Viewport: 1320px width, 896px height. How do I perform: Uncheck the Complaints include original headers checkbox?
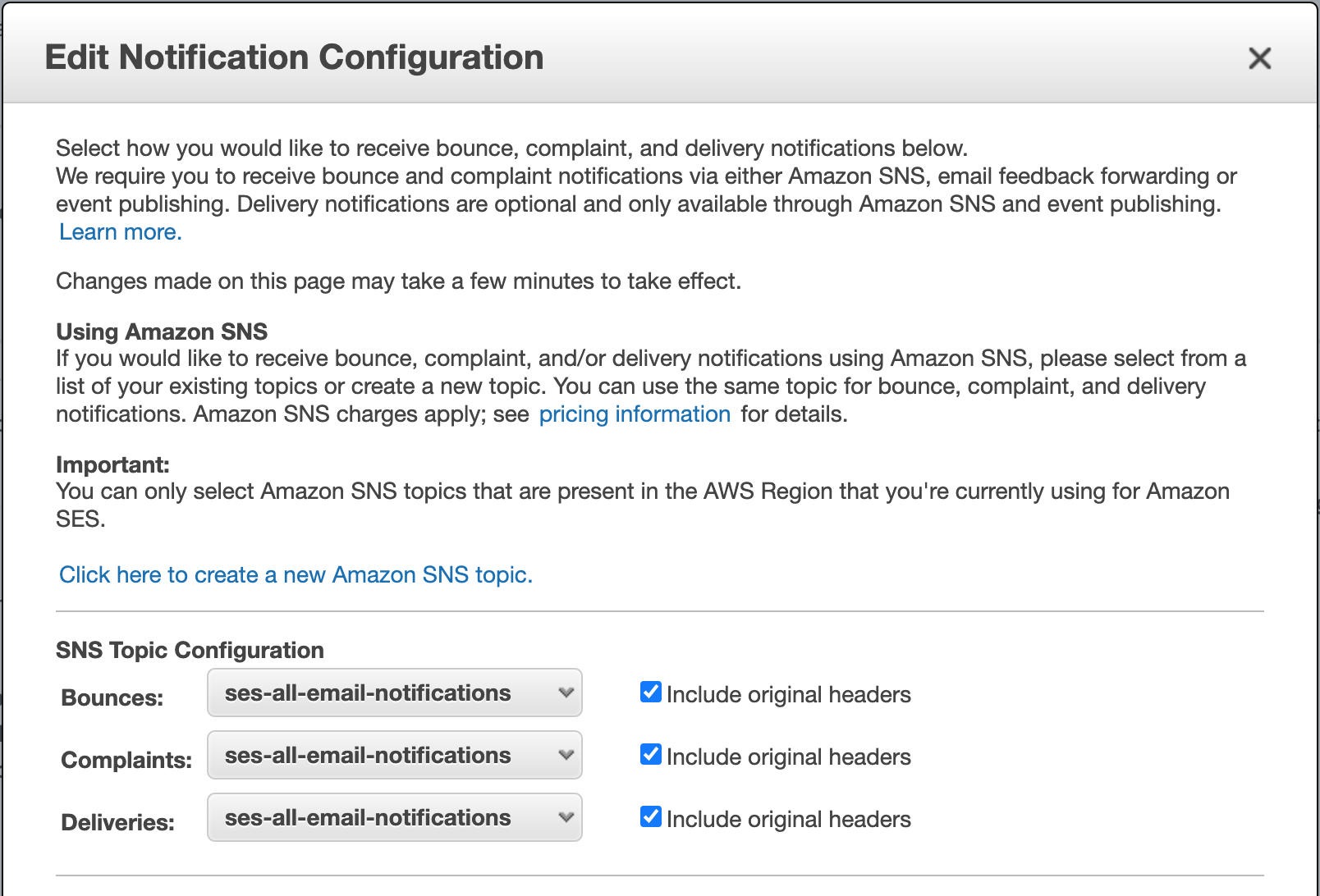tap(651, 755)
